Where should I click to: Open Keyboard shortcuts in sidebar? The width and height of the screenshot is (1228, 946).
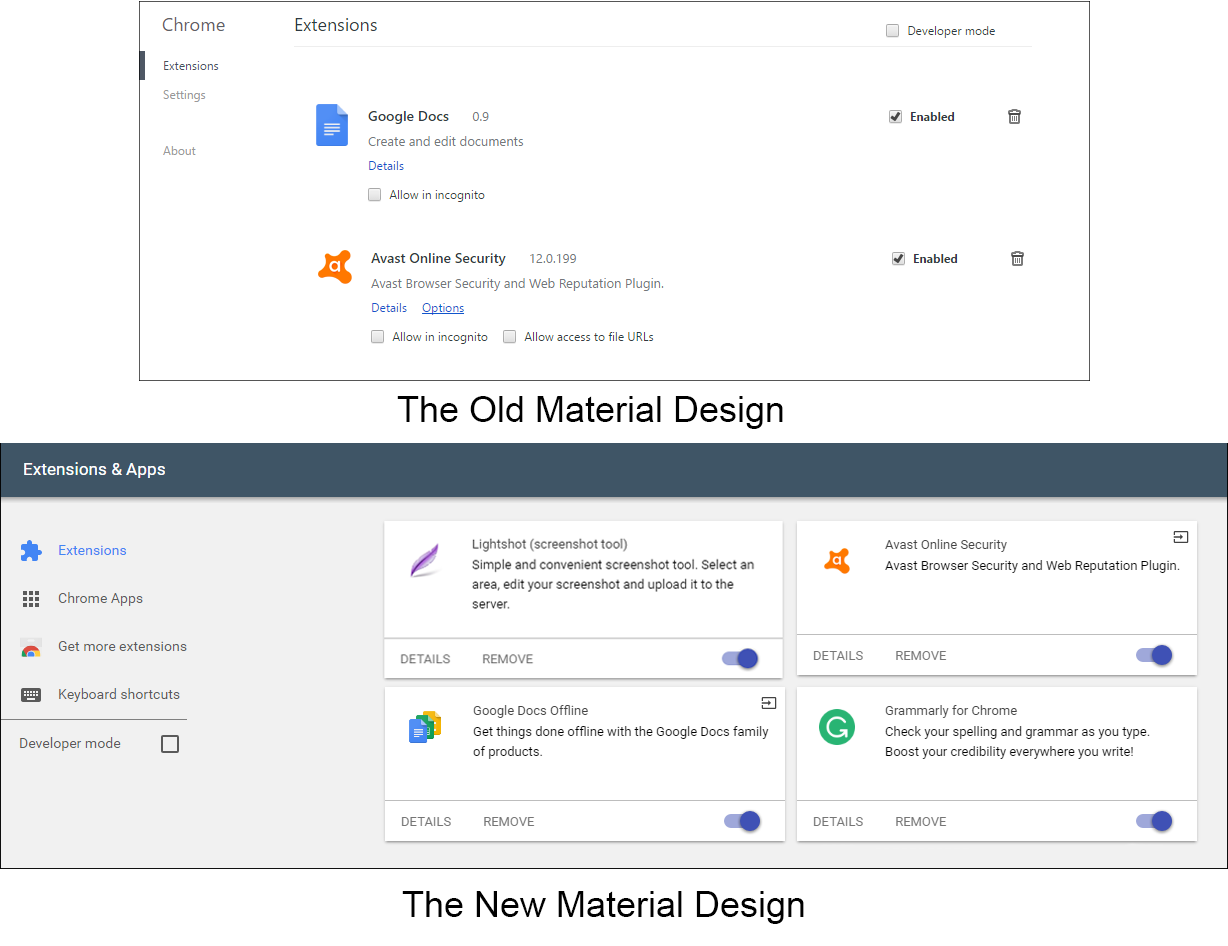click(119, 694)
